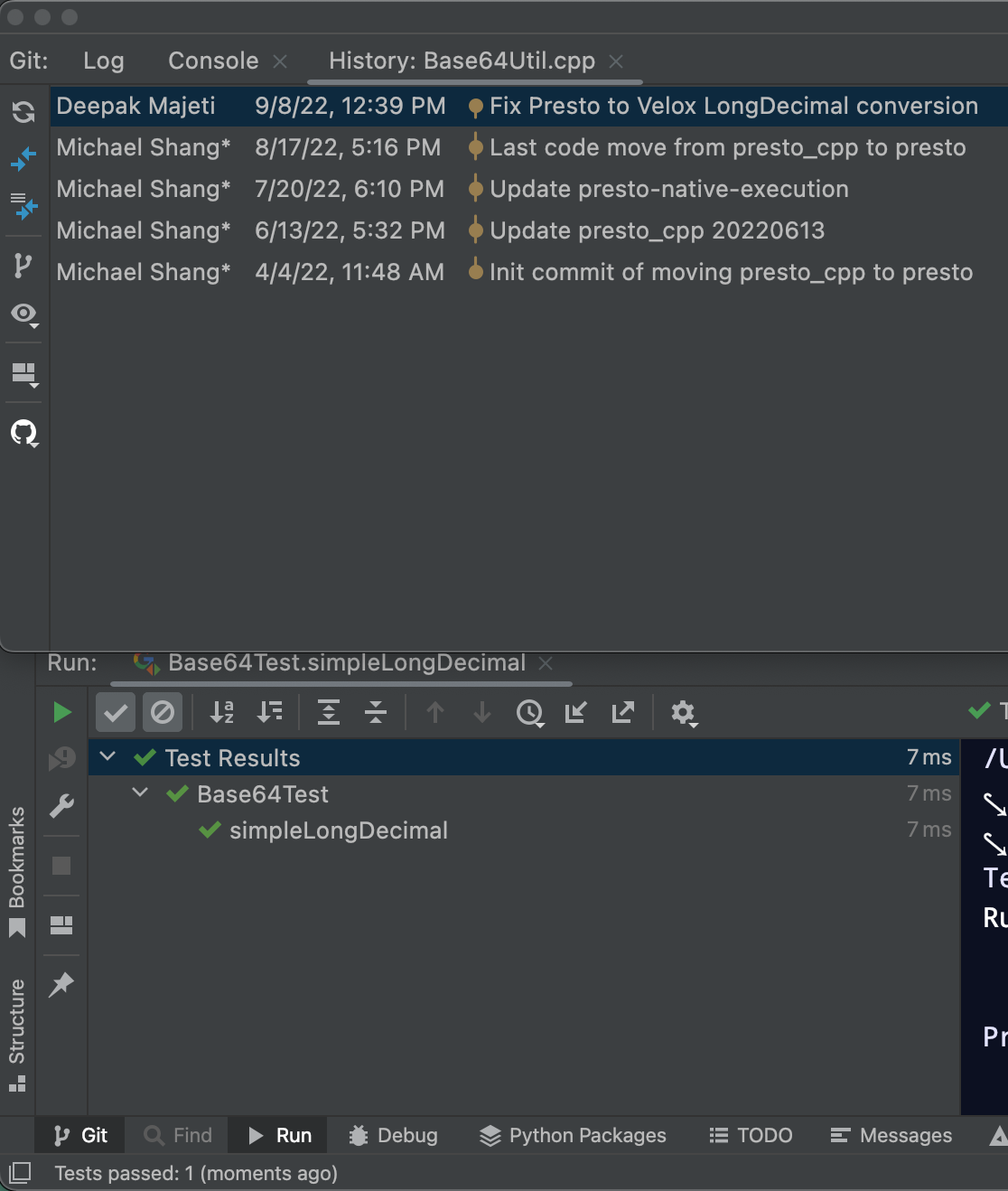The width and height of the screenshot is (1008, 1191).
Task: Click Restore Layout icon in Run sidebar
Action: (61, 925)
